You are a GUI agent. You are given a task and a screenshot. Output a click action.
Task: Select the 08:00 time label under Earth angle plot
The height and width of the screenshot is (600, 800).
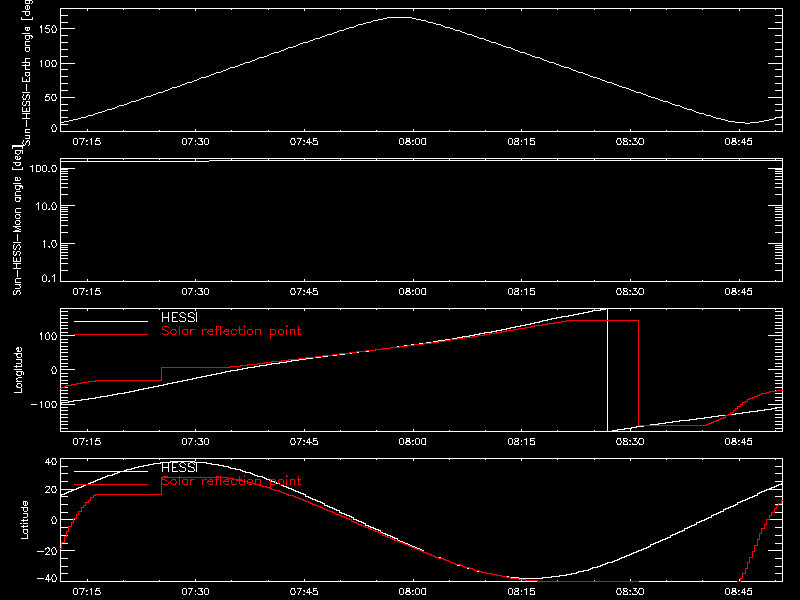[x=412, y=142]
